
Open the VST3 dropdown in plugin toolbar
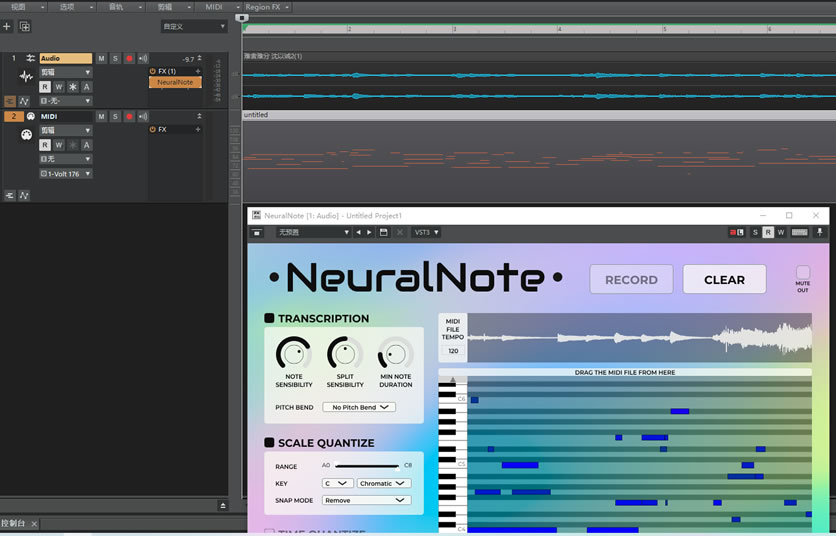pos(427,233)
